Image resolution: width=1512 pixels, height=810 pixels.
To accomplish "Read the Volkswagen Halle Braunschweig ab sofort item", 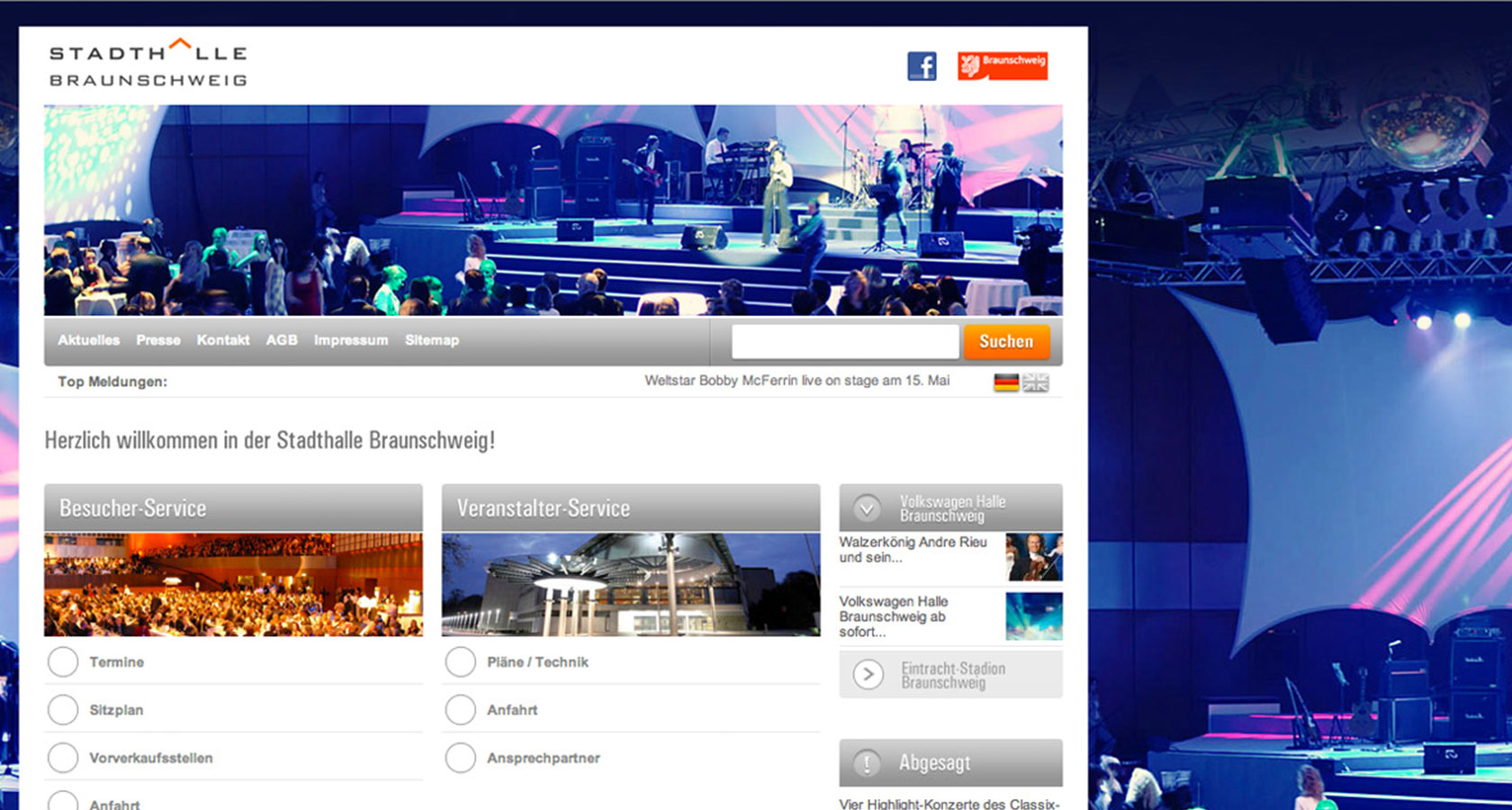I will (x=893, y=616).
